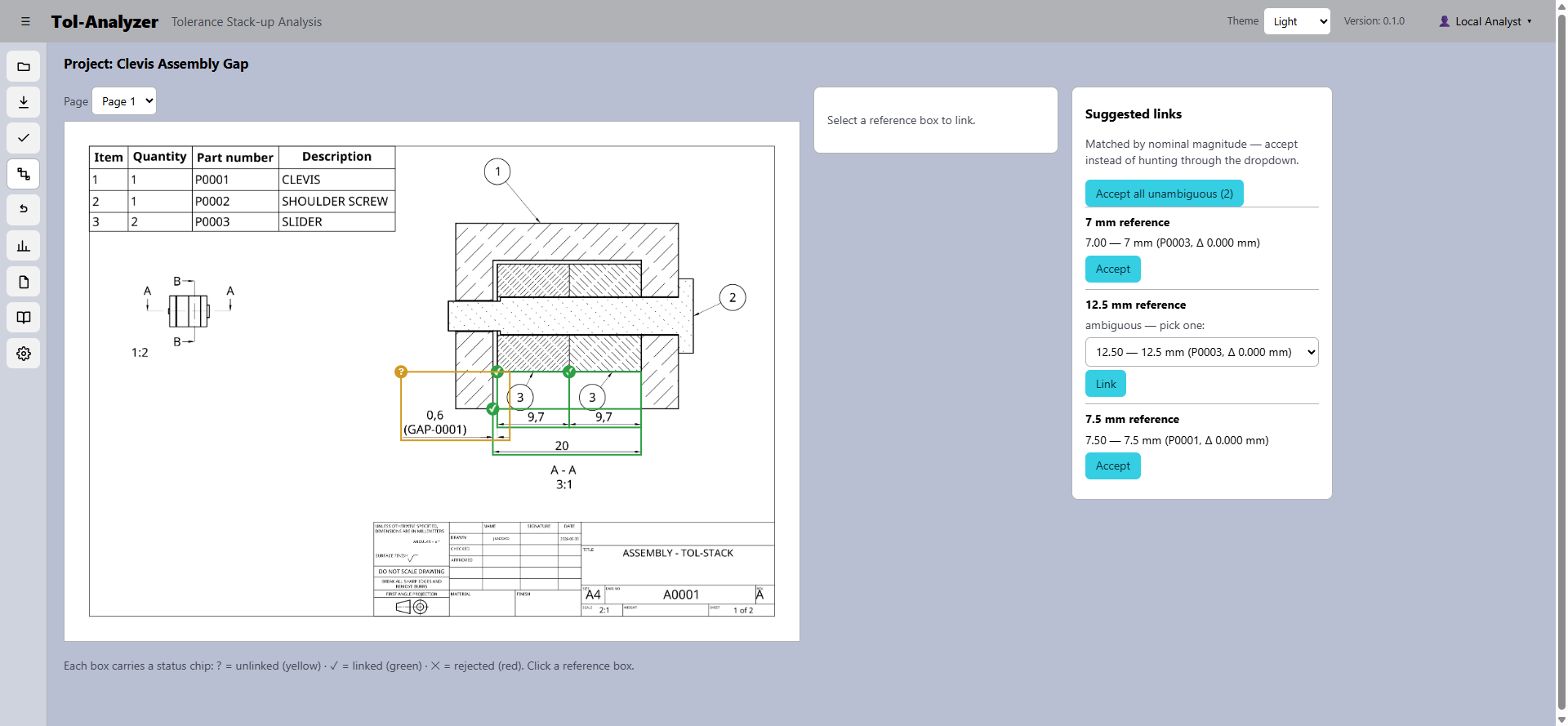Click the A0001 drawing number
The width and height of the screenshot is (1568, 726).
[681, 595]
